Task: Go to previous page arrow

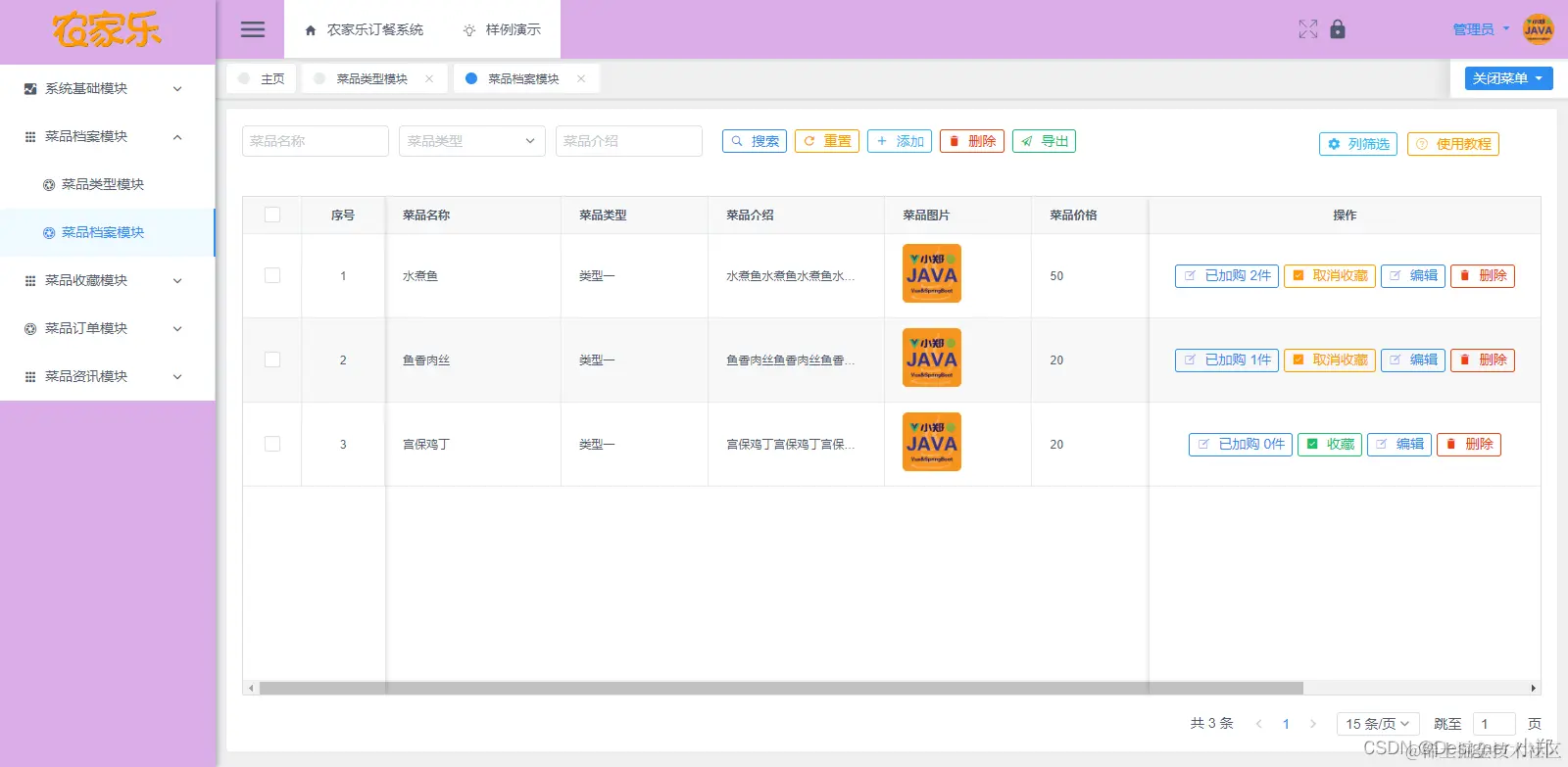Action: coord(1259,724)
